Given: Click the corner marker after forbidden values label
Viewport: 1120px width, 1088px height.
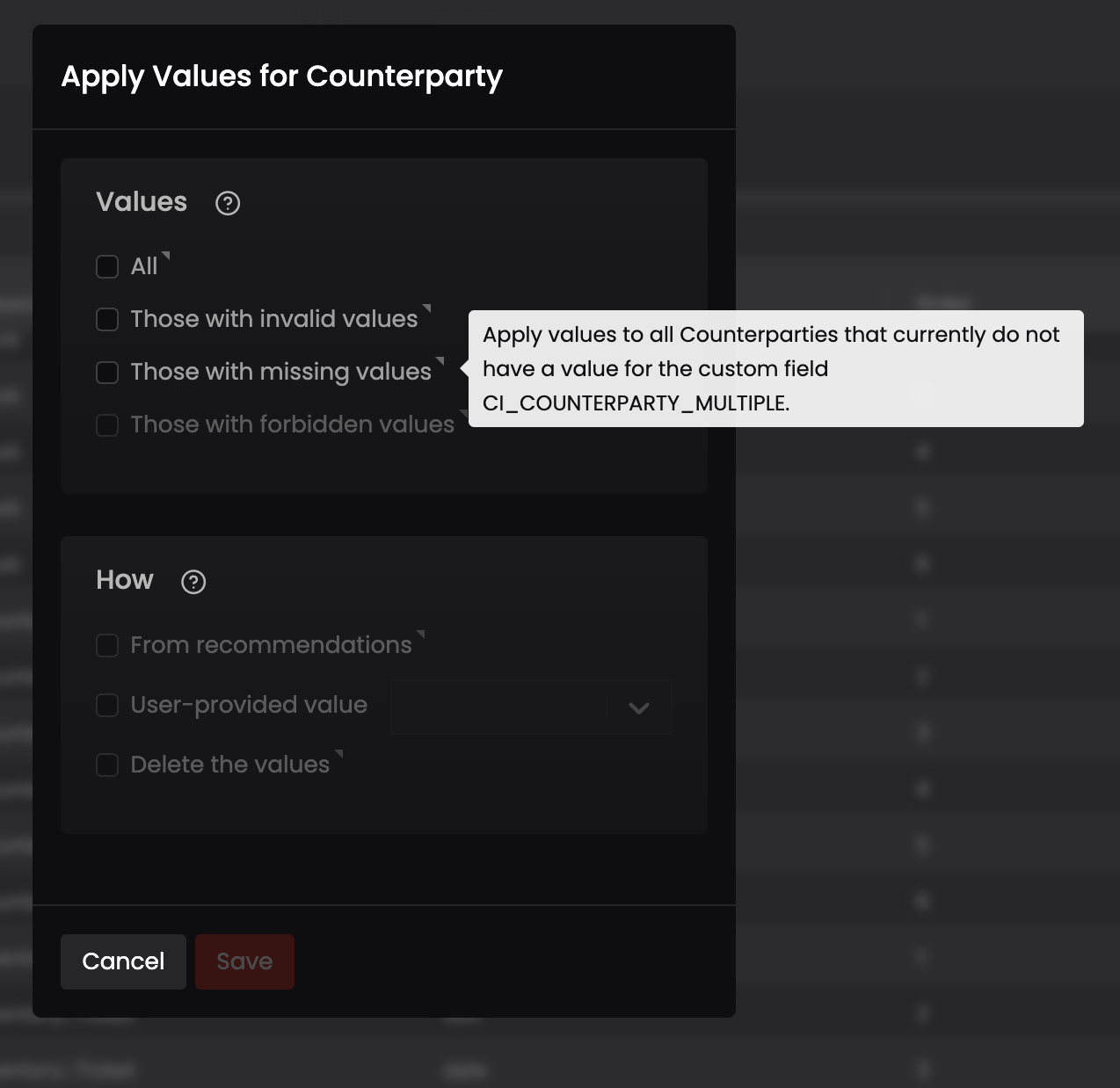Looking at the screenshot, I should [463, 414].
